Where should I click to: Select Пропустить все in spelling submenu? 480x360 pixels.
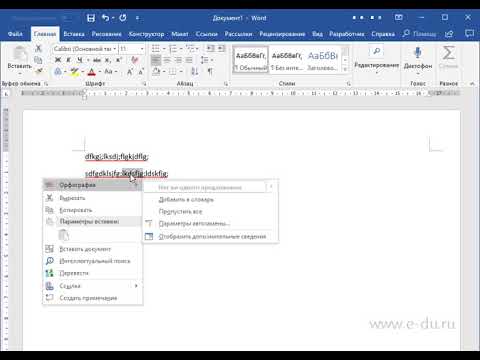point(211,211)
